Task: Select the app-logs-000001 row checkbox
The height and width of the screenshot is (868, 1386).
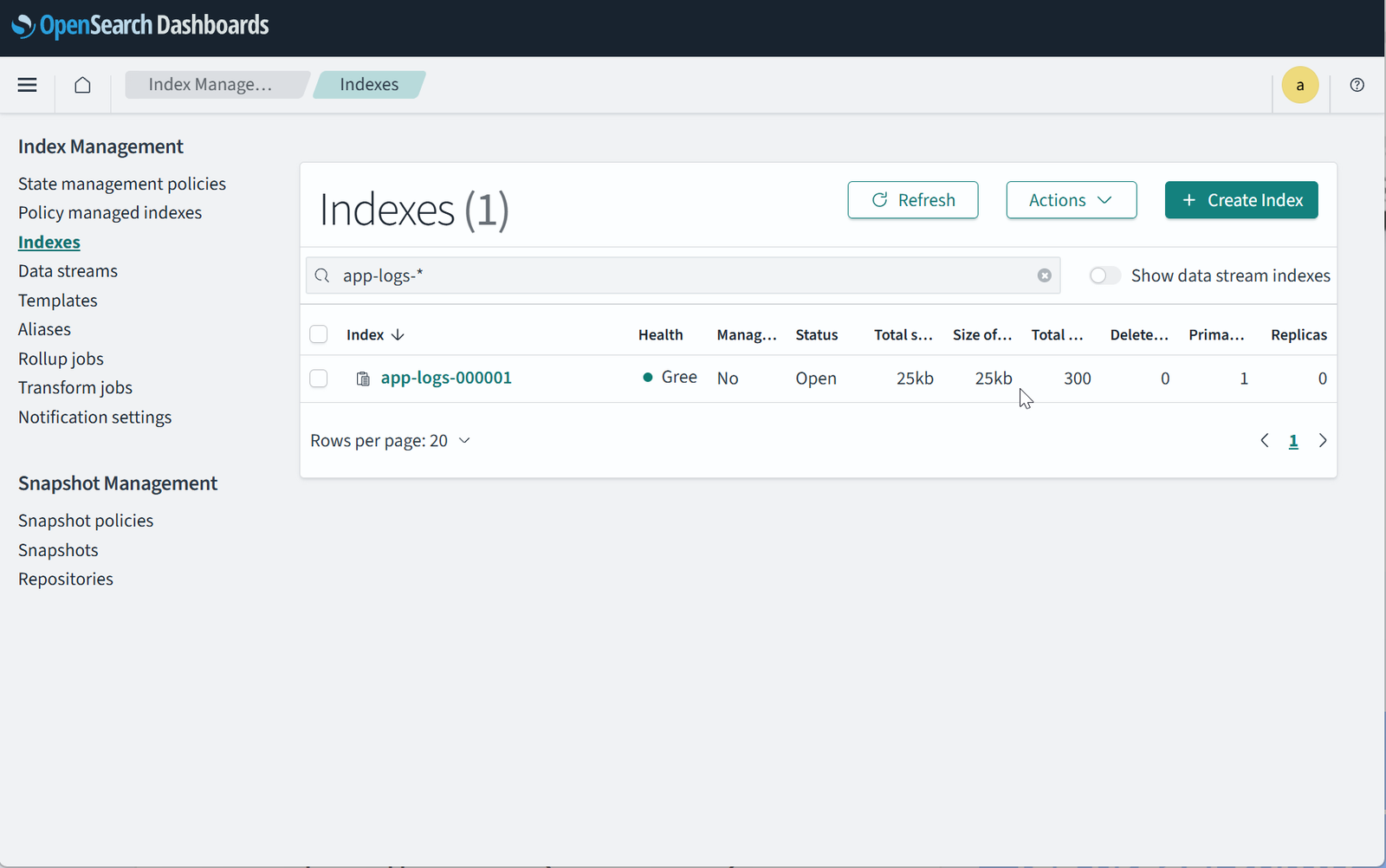Action: click(319, 379)
